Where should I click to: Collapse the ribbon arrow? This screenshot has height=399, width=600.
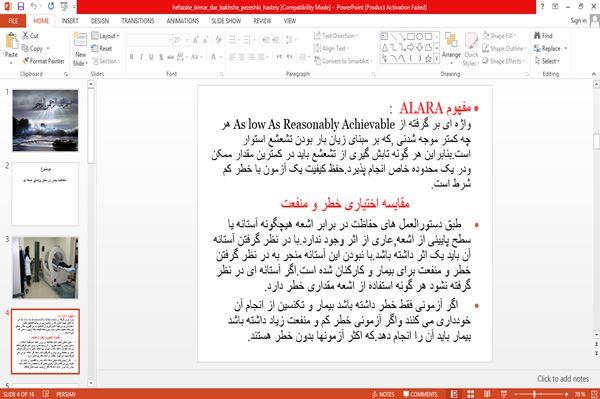coord(594,74)
